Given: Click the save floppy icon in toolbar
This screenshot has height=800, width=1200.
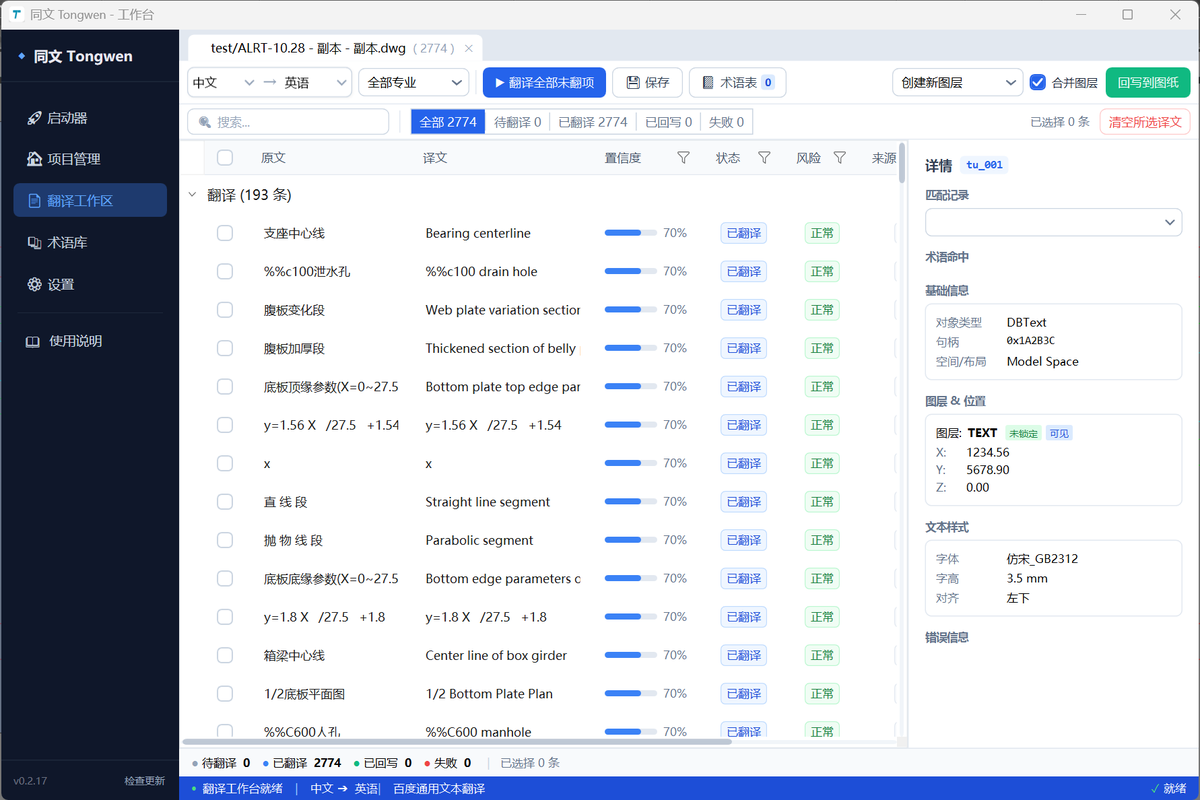Looking at the screenshot, I should (633, 83).
